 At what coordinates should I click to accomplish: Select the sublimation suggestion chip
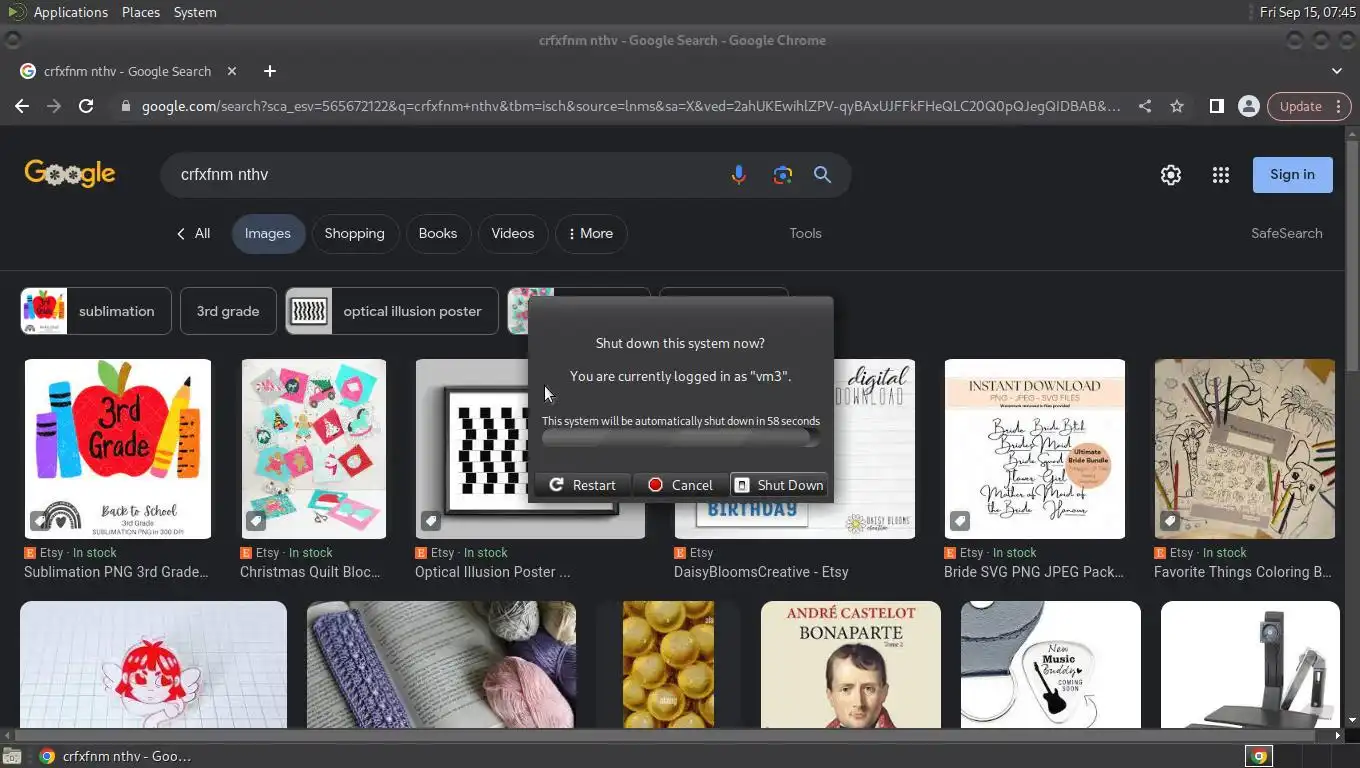click(x=96, y=311)
